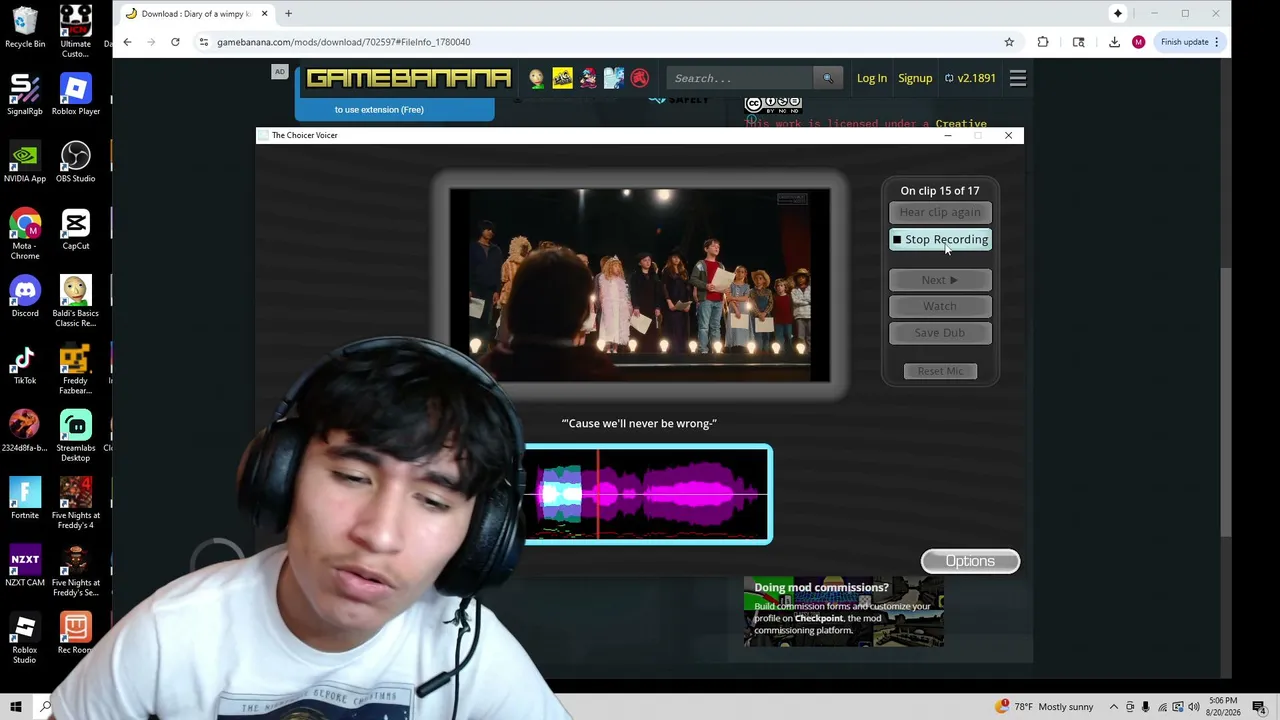Click the Hear clip again button
This screenshot has height=720, width=1280.
(940, 212)
